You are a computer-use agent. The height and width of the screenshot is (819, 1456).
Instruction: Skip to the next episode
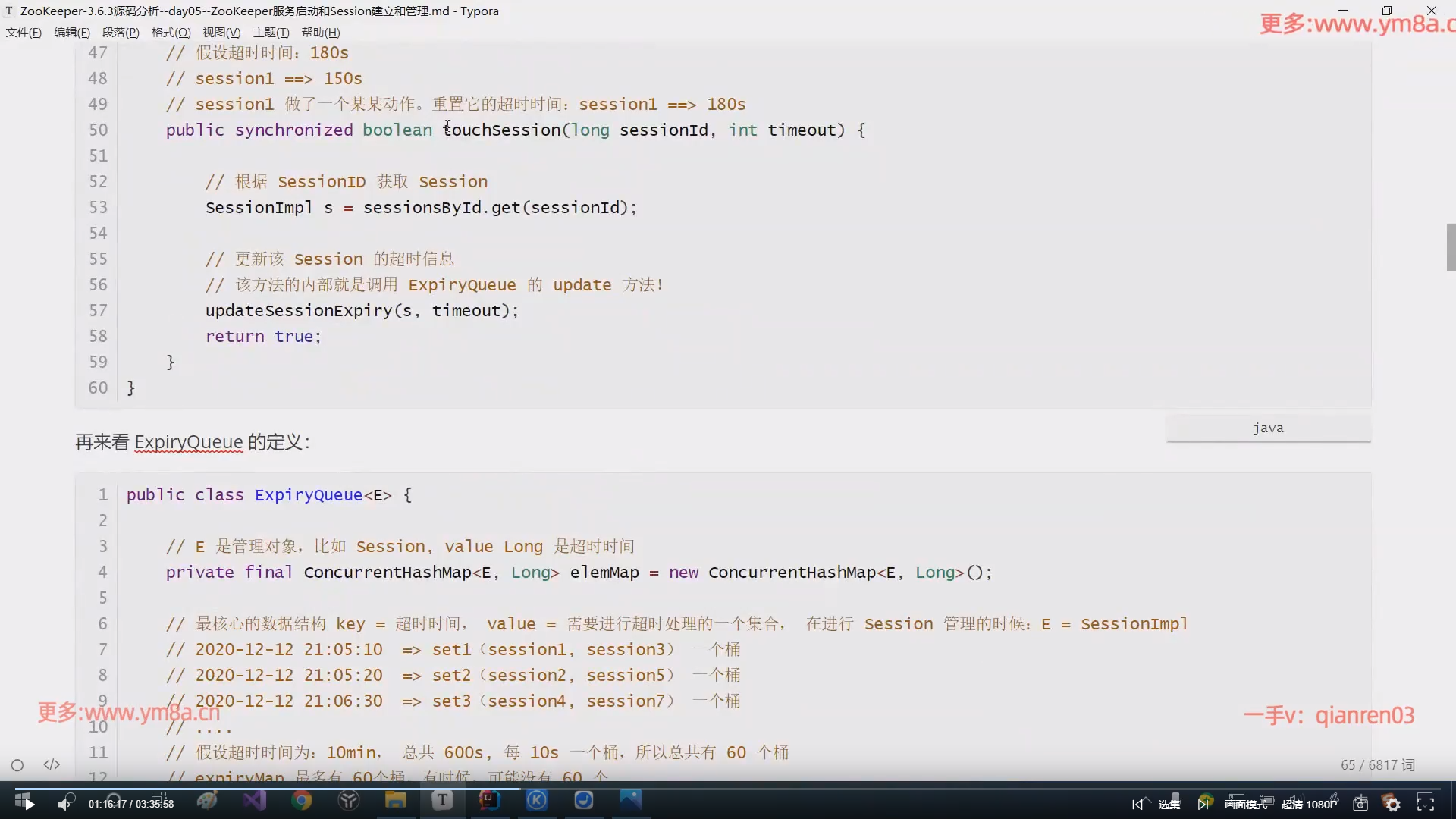(1203, 804)
